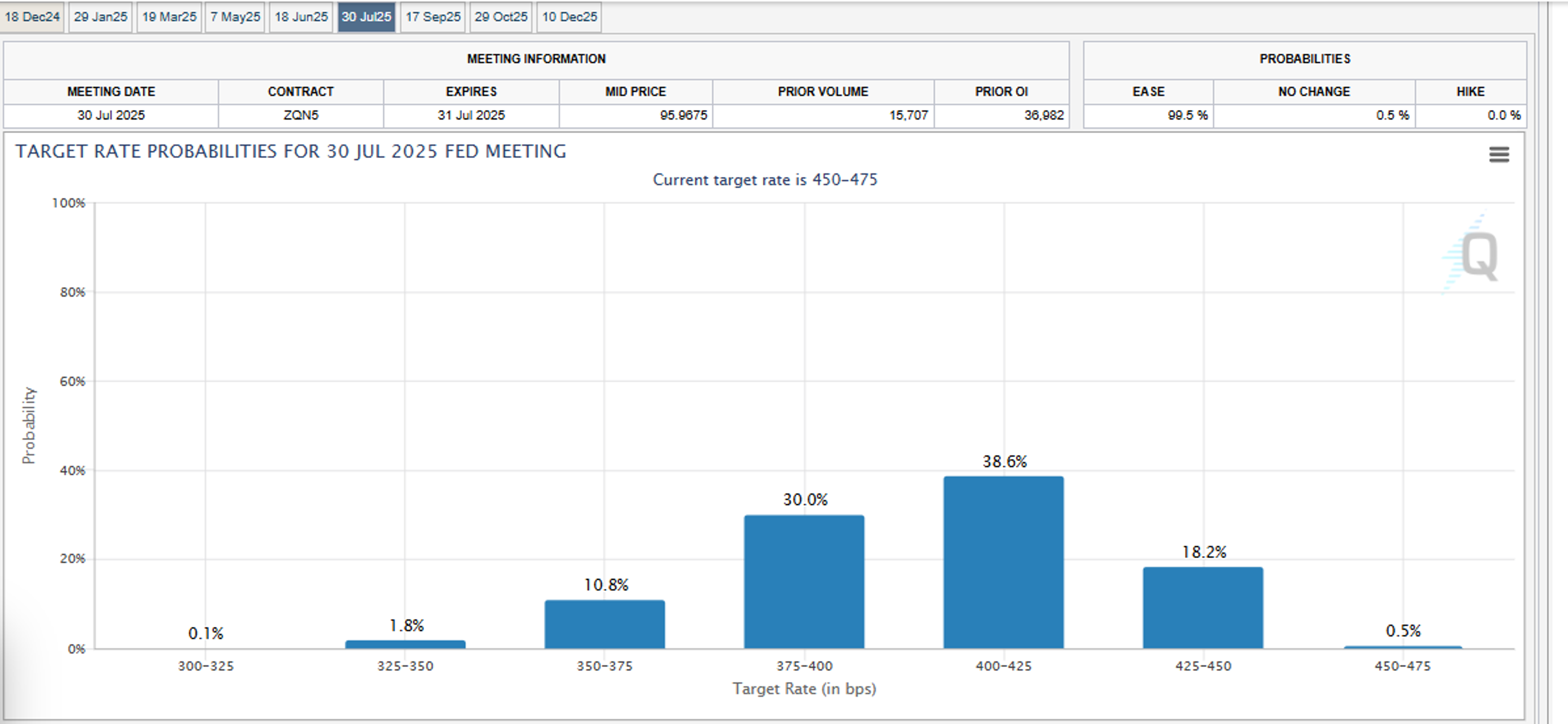Click the 31 Jul 2025 expiry cell

[471, 115]
